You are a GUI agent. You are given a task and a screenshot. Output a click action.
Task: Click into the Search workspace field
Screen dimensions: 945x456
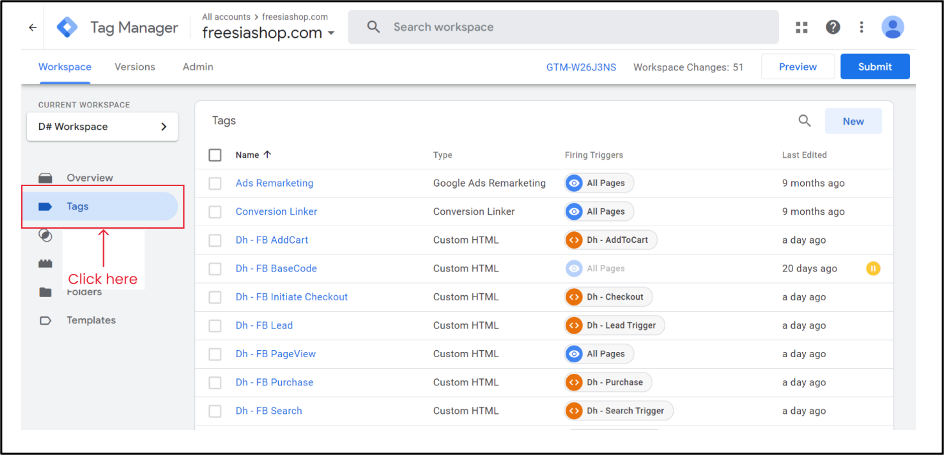coord(563,27)
